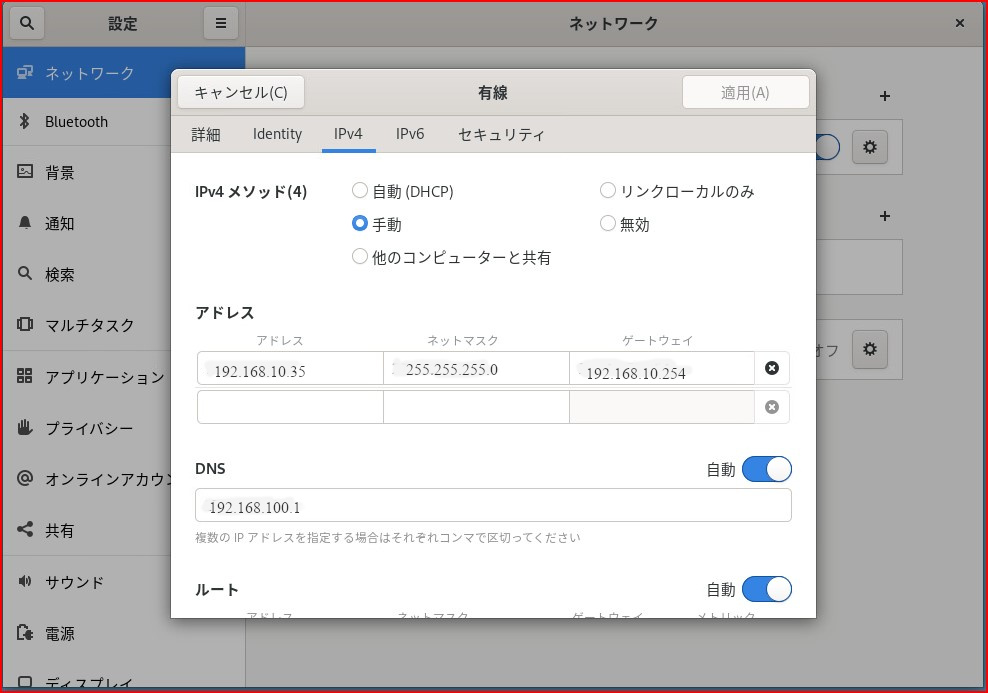Open Multitasking (マルチタスク) settings
Screen dimensions: 988x693
click(86, 325)
